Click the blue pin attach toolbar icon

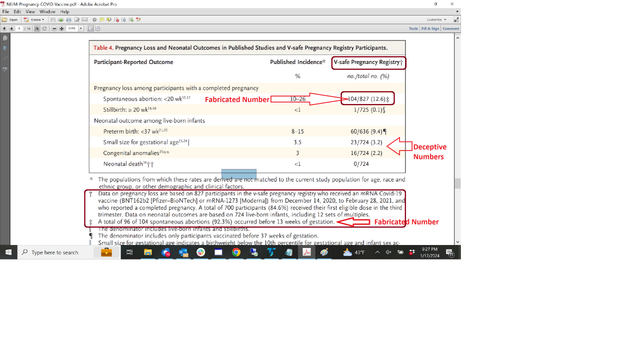pyautogui.click(x=124, y=20)
